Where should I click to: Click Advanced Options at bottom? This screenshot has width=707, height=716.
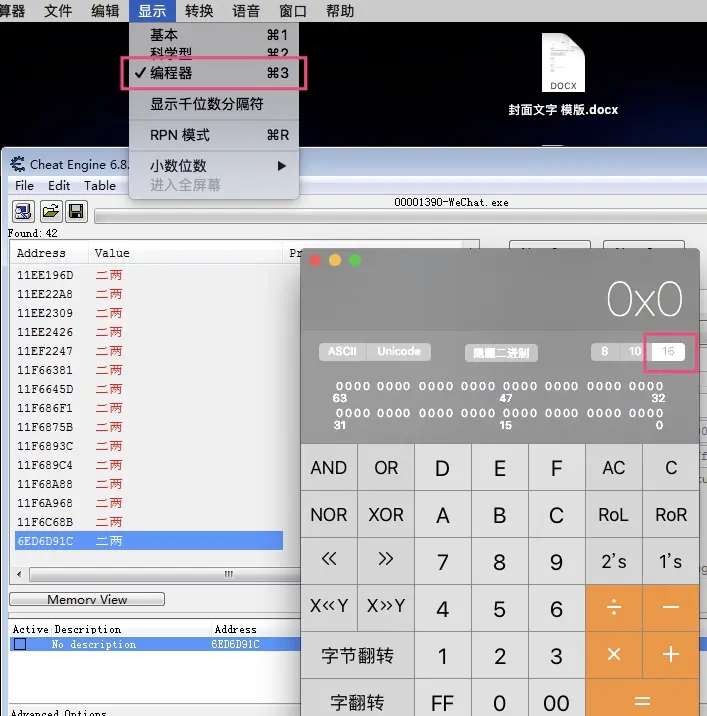pyautogui.click(x=58, y=712)
